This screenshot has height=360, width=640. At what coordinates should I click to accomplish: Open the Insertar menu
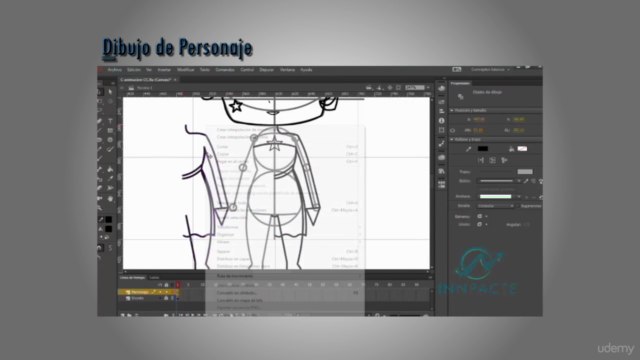(164, 70)
